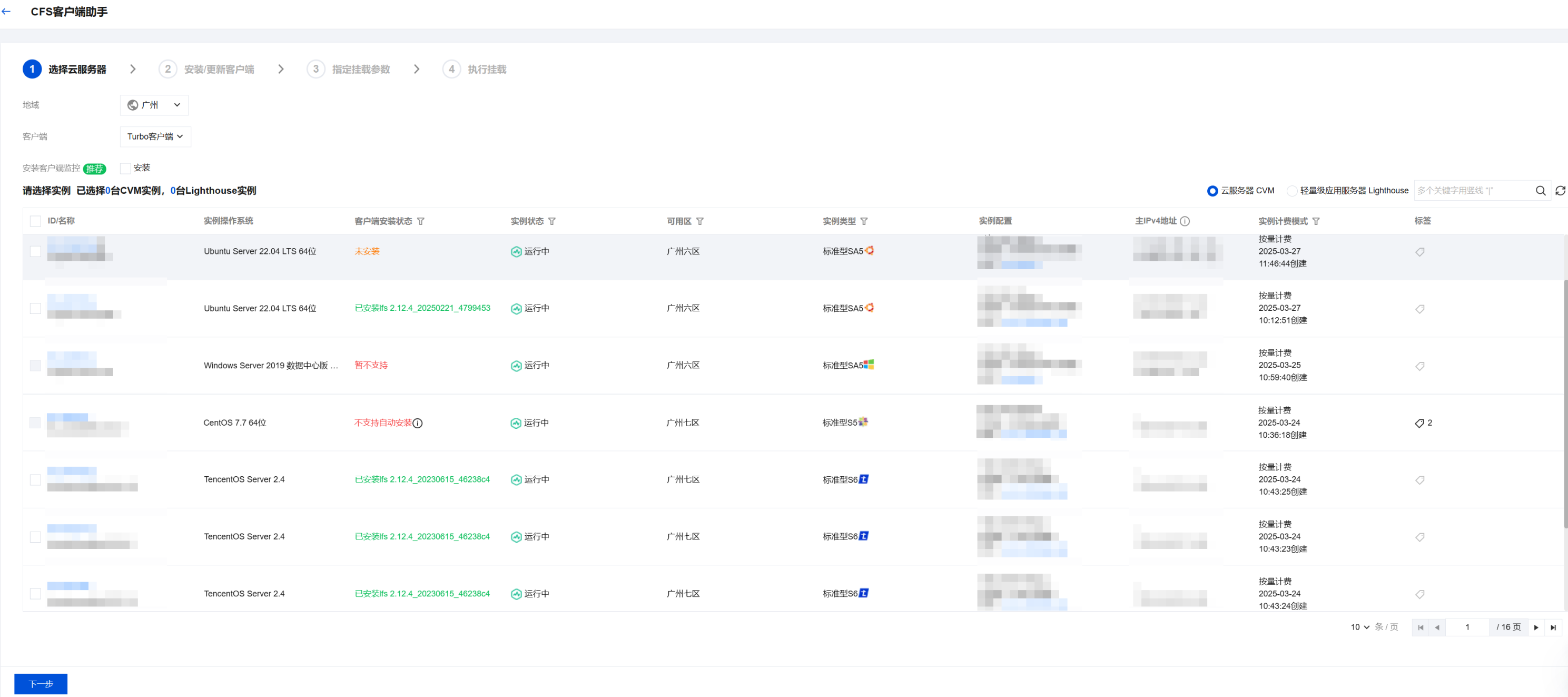Check the 安装 client monitoring box
The image size is (1568, 697).
[x=125, y=169]
